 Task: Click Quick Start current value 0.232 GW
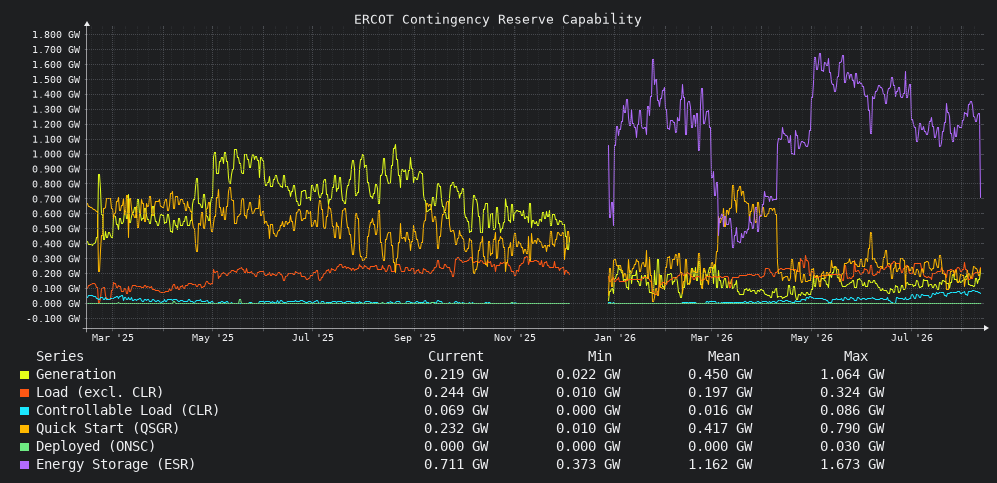pos(456,429)
